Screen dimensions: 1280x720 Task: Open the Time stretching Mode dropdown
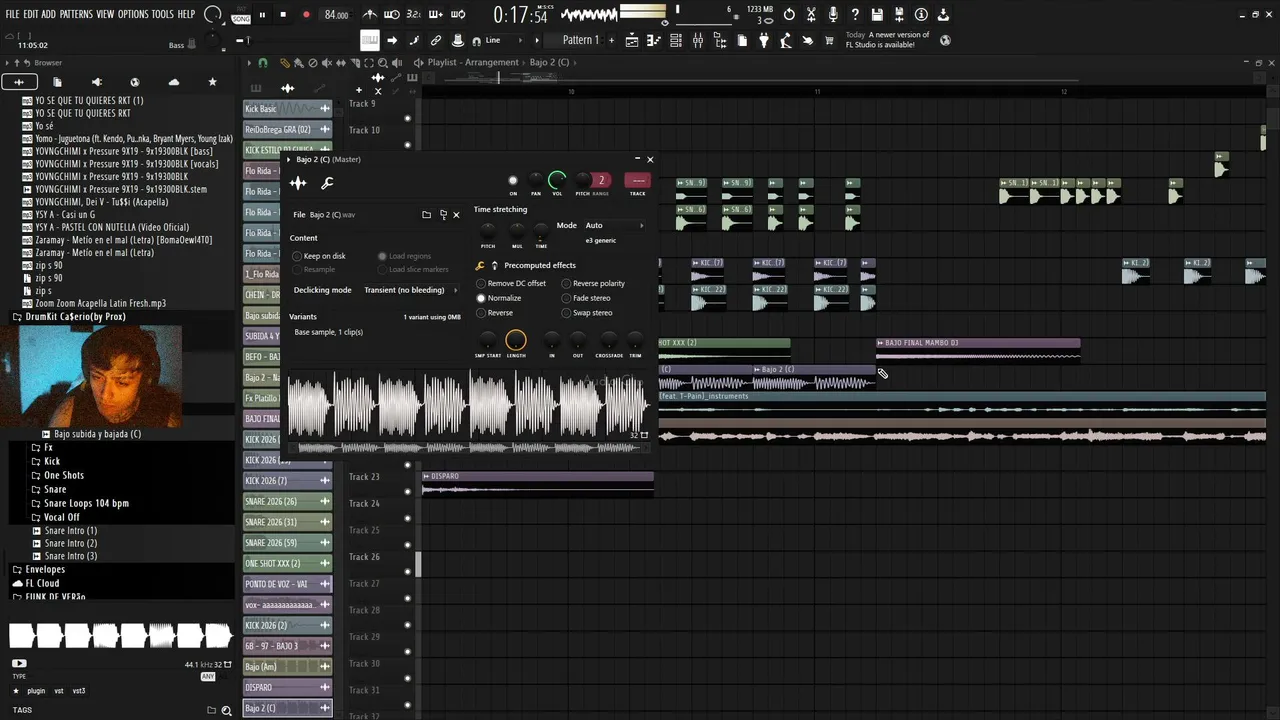click(613, 225)
